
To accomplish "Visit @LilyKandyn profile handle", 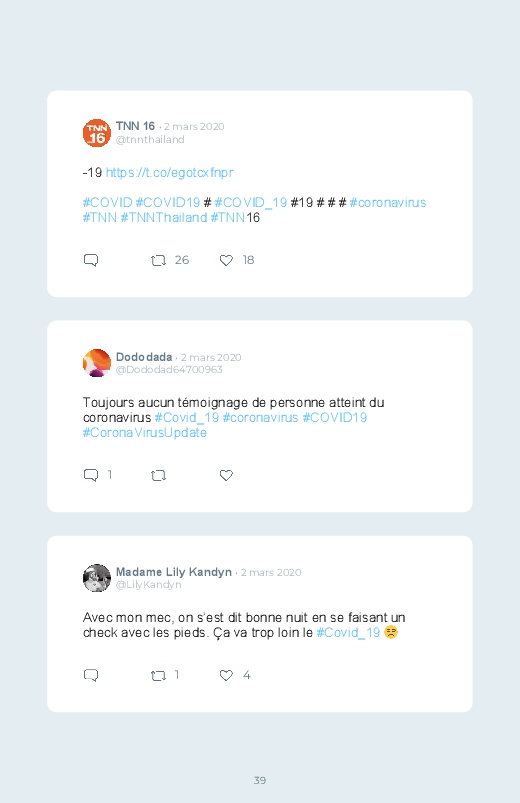I will (x=149, y=584).
